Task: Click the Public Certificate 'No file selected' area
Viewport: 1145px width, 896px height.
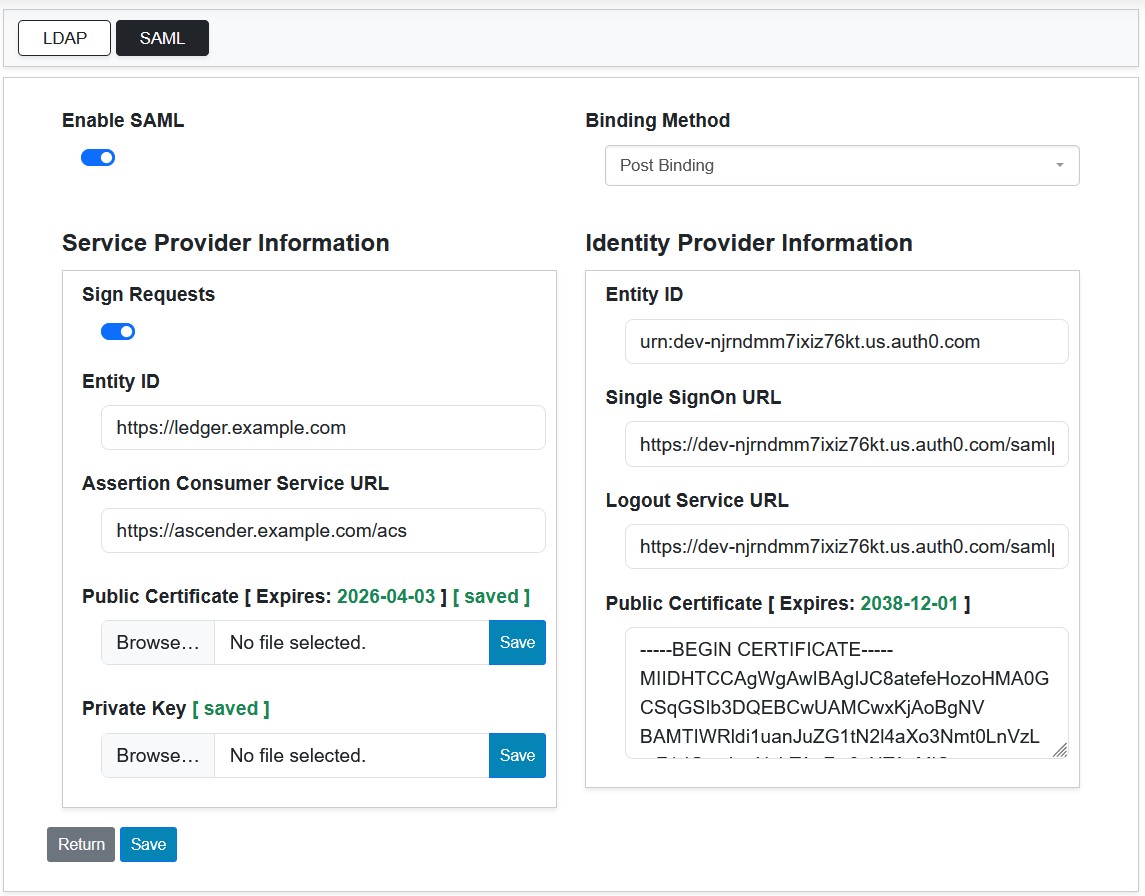Action: coord(351,643)
